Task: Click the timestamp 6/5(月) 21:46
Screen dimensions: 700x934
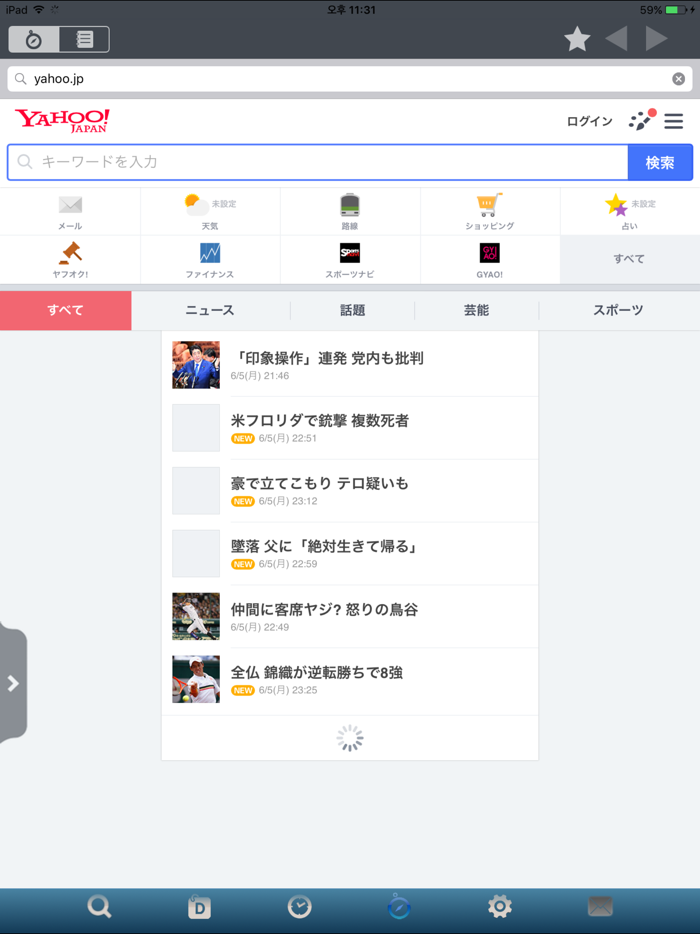Action: pyautogui.click(x=260, y=376)
